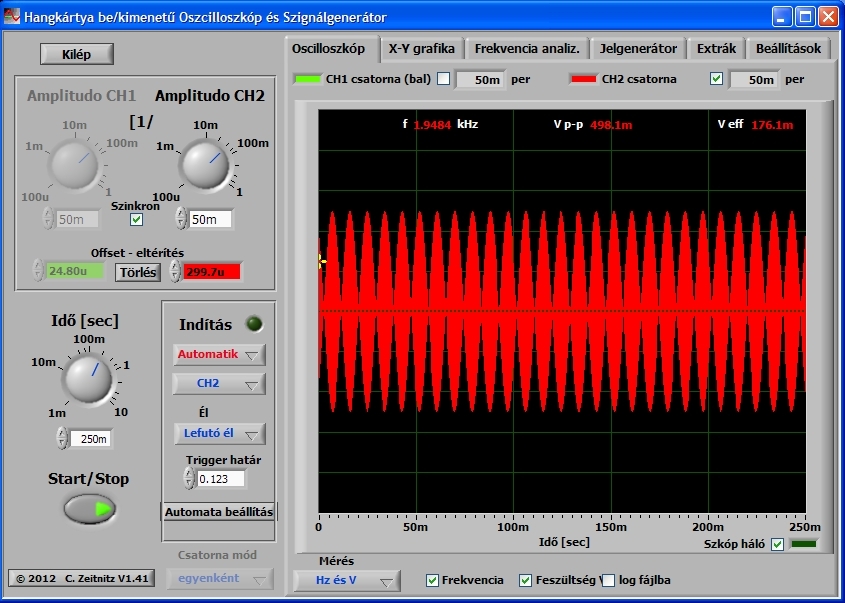The image size is (845, 603).
Task: Enable the CH1 csatorna checkbox
Action: coord(444,79)
